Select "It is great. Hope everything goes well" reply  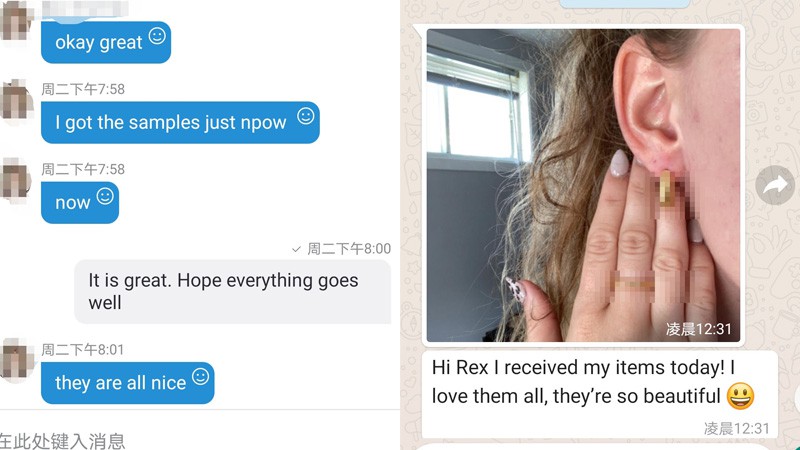pyautogui.click(x=233, y=291)
